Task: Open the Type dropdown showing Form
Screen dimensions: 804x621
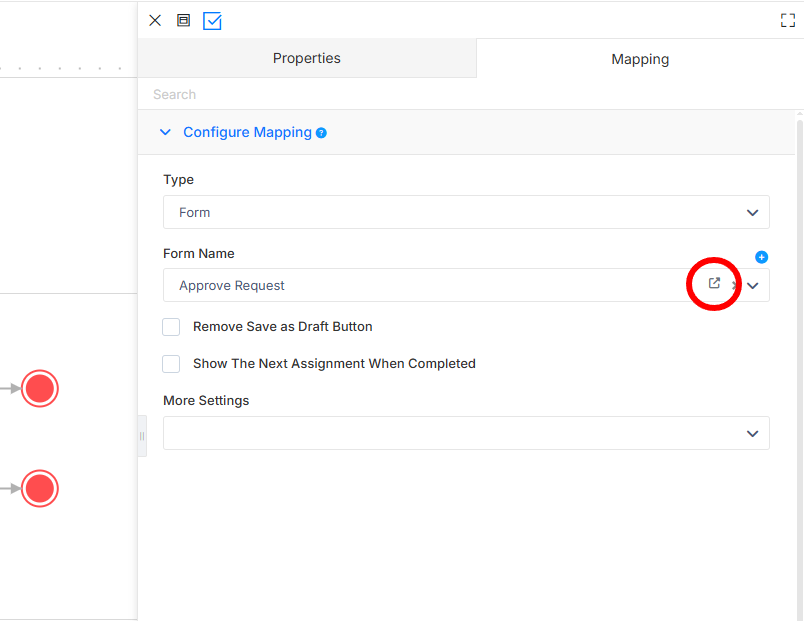Action: 466,212
